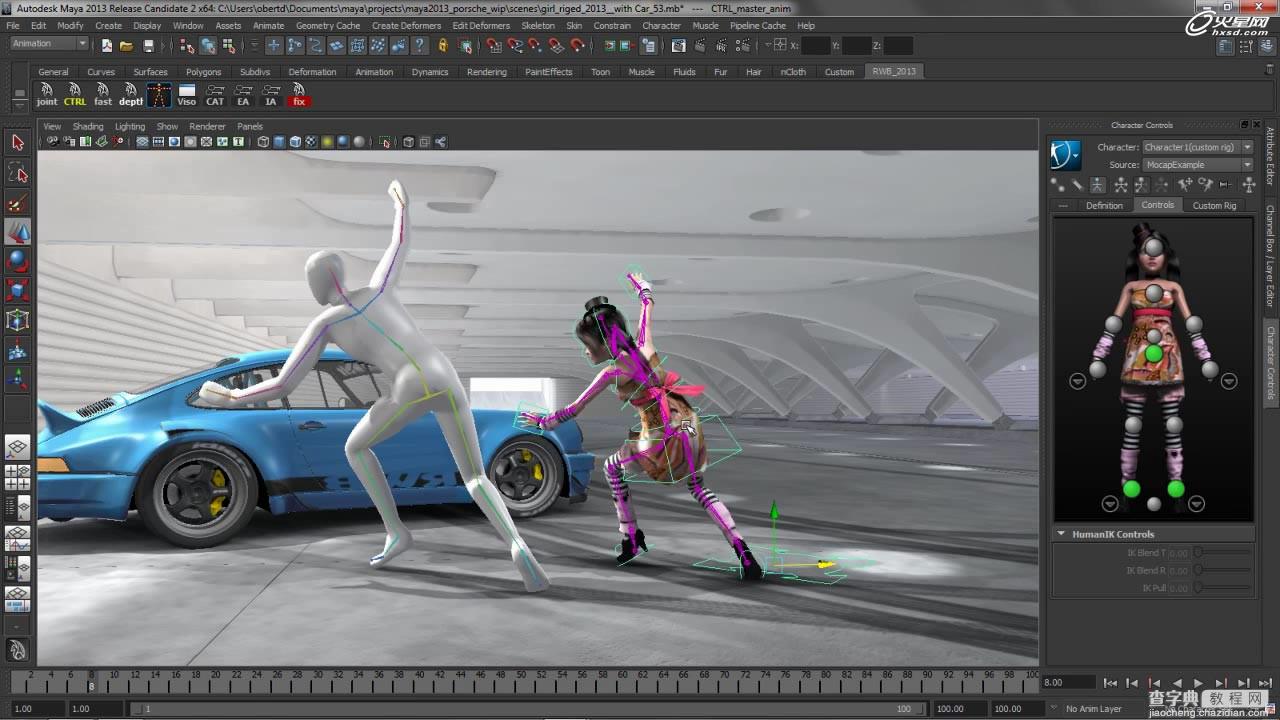
Task: Collapse the HumanIK Controls section
Action: (1061, 534)
